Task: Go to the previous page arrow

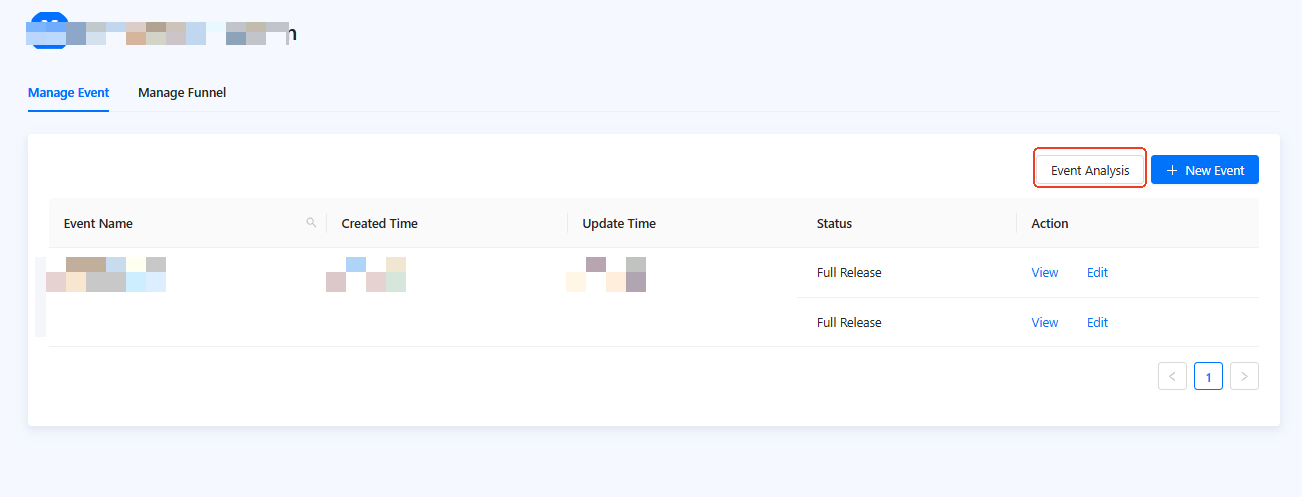Action: tap(1172, 376)
